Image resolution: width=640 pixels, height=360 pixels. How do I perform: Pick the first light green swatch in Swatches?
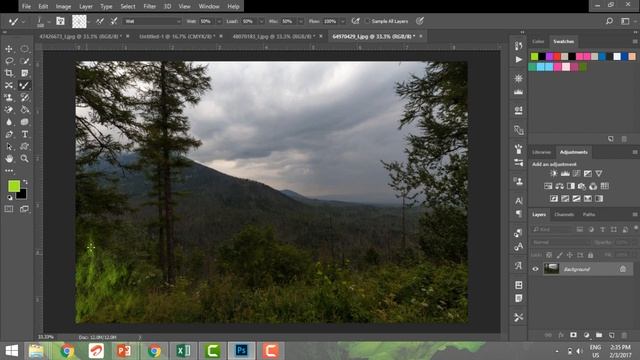click(x=534, y=56)
